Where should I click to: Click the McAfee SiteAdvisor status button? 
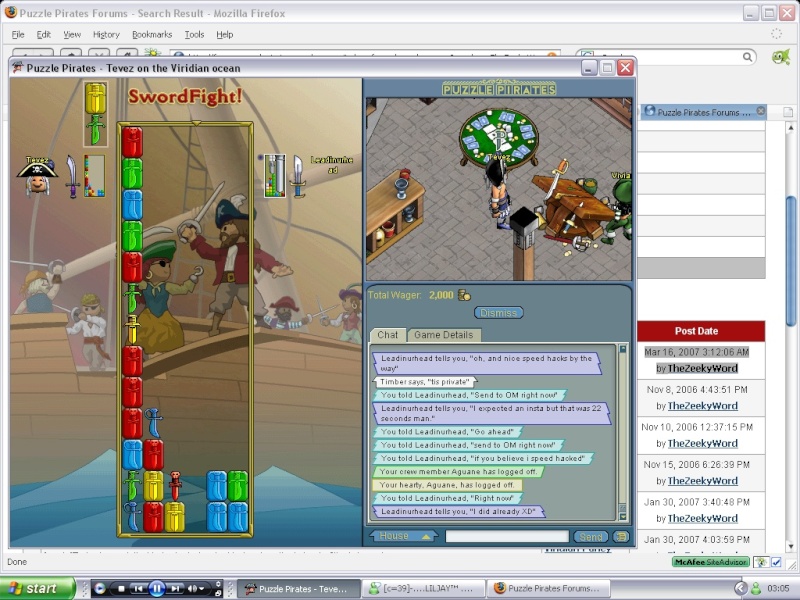pyautogui.click(x=711, y=562)
